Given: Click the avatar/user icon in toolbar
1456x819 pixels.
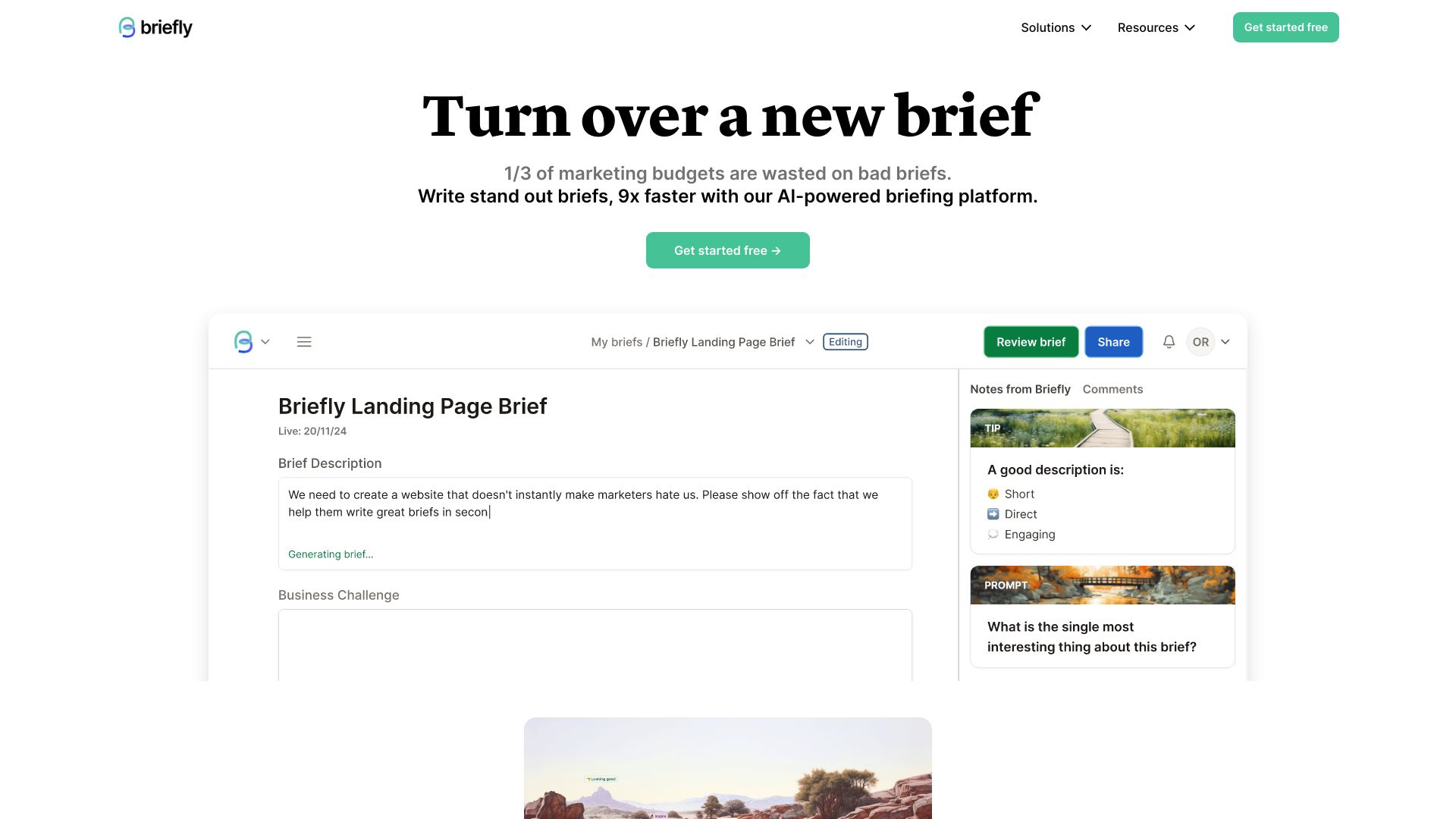Looking at the screenshot, I should tap(1200, 341).
